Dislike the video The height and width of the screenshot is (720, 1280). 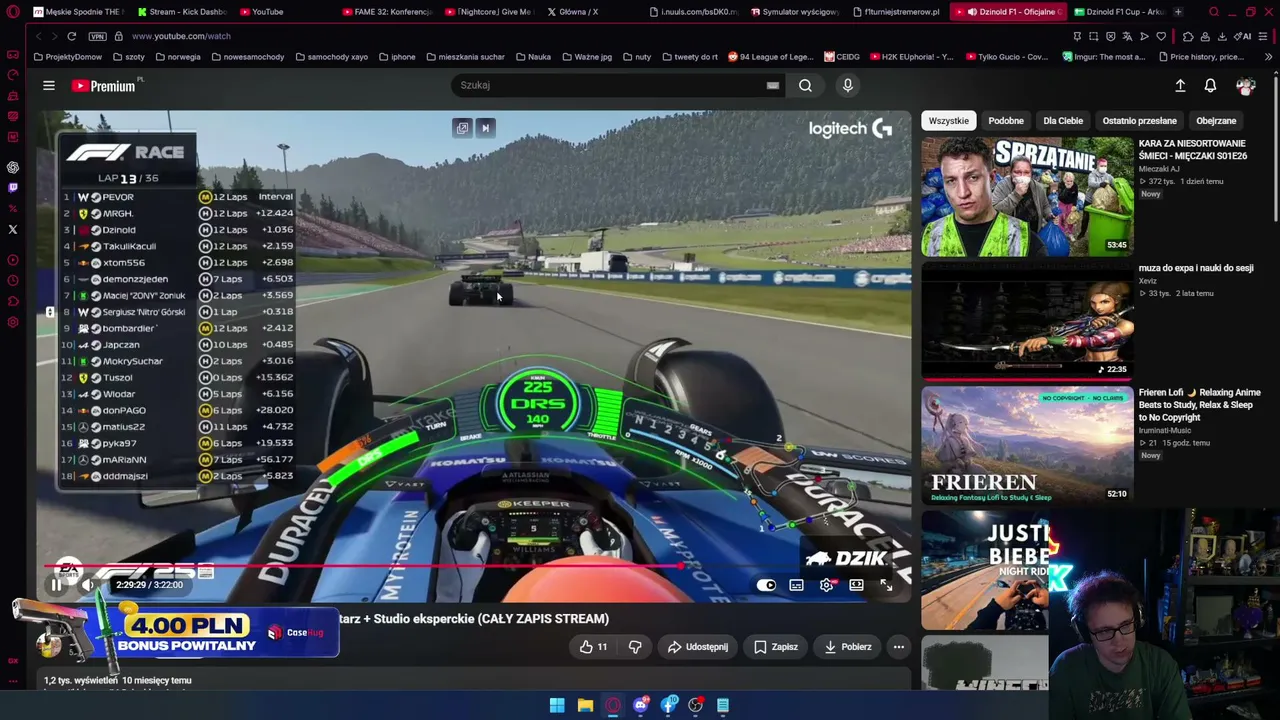(635, 647)
